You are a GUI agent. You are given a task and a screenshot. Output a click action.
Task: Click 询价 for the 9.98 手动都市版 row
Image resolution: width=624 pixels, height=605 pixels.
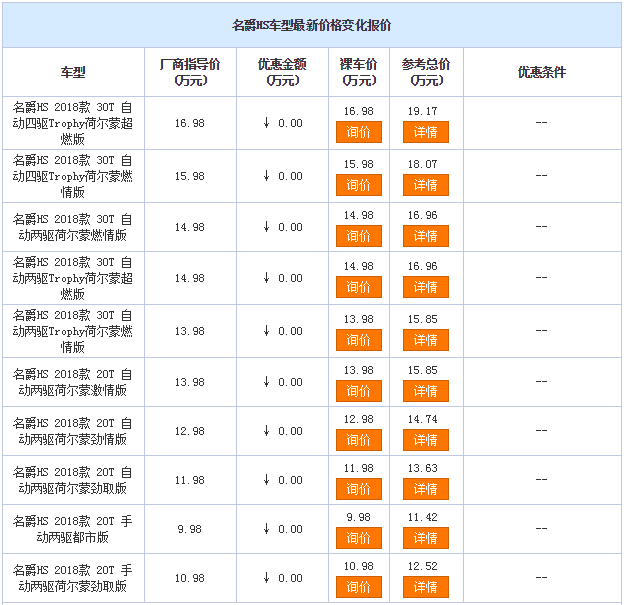click(x=359, y=538)
